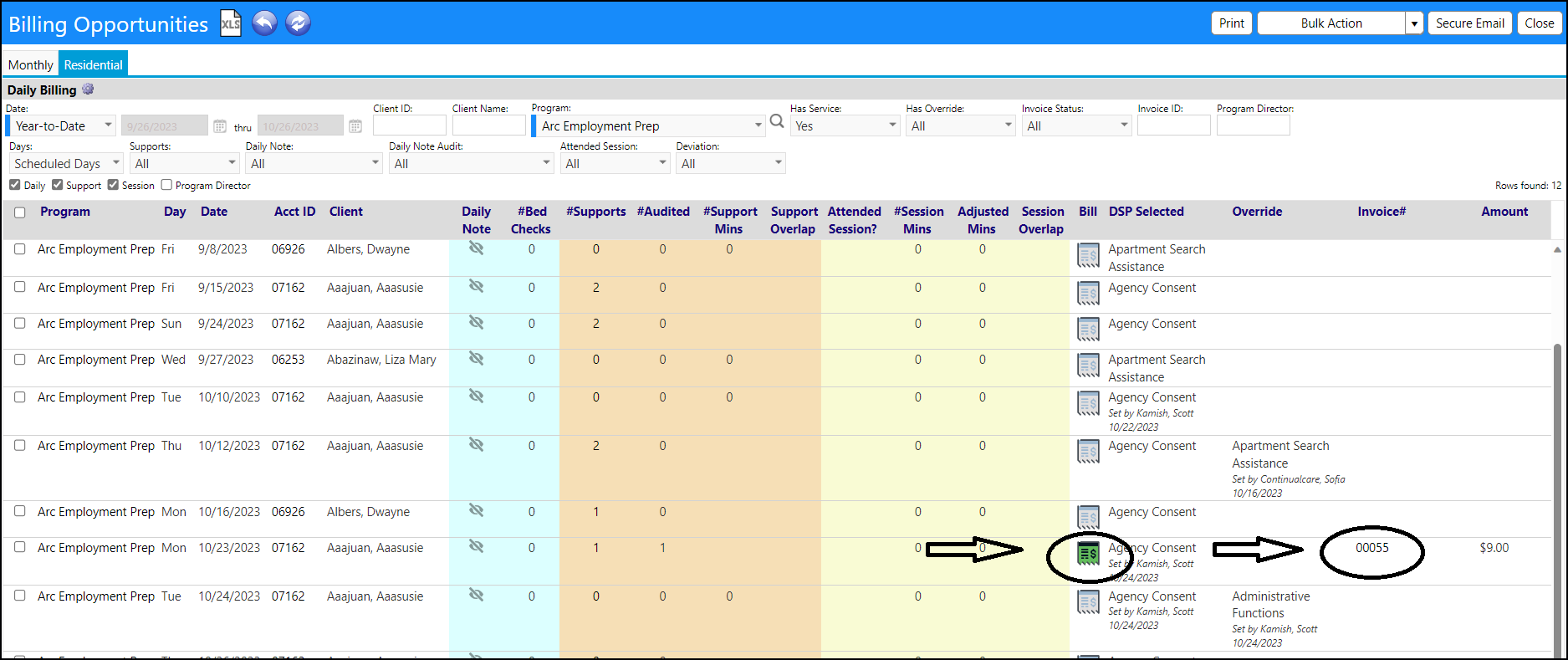1568x660 pixels.
Task: Switch to the Residential tab
Action: (93, 64)
